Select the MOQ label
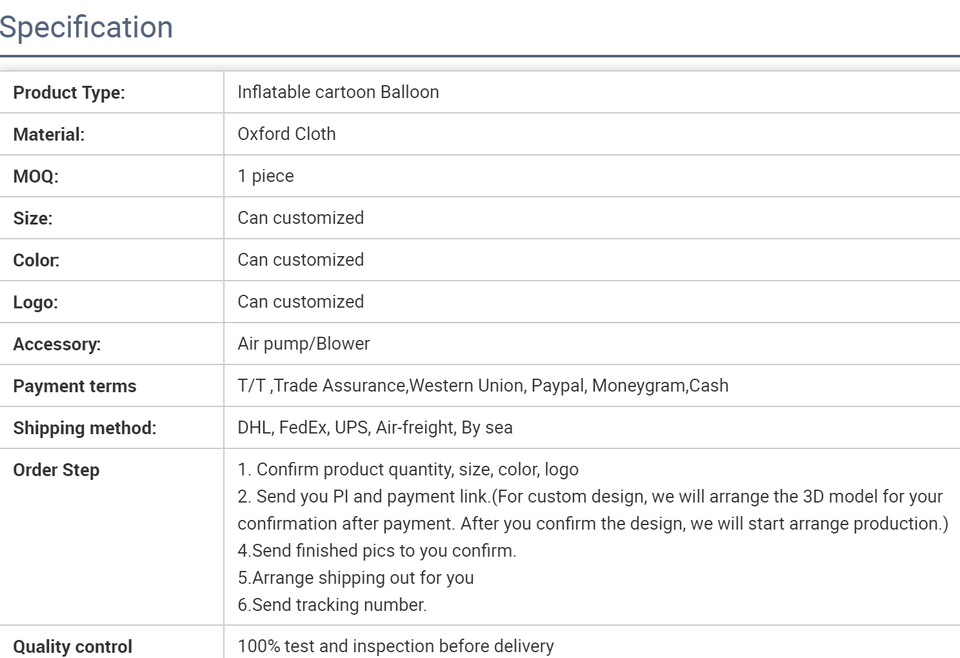The width and height of the screenshot is (960, 658). click(36, 176)
